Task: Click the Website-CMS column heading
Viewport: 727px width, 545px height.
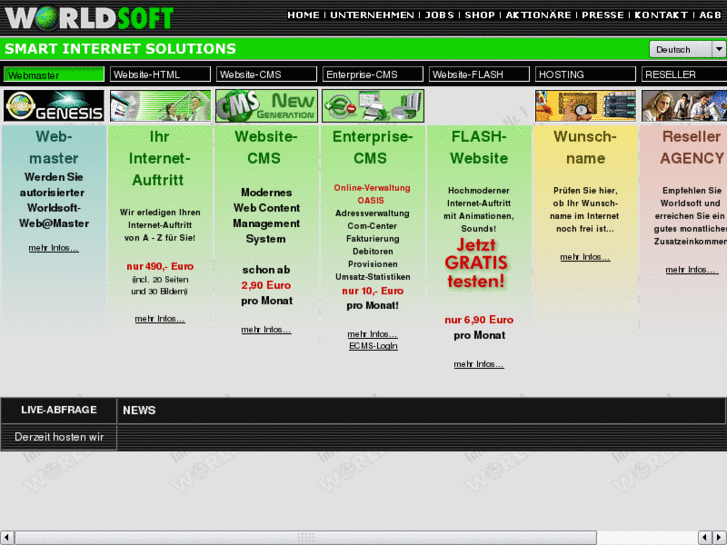Action: click(266, 147)
